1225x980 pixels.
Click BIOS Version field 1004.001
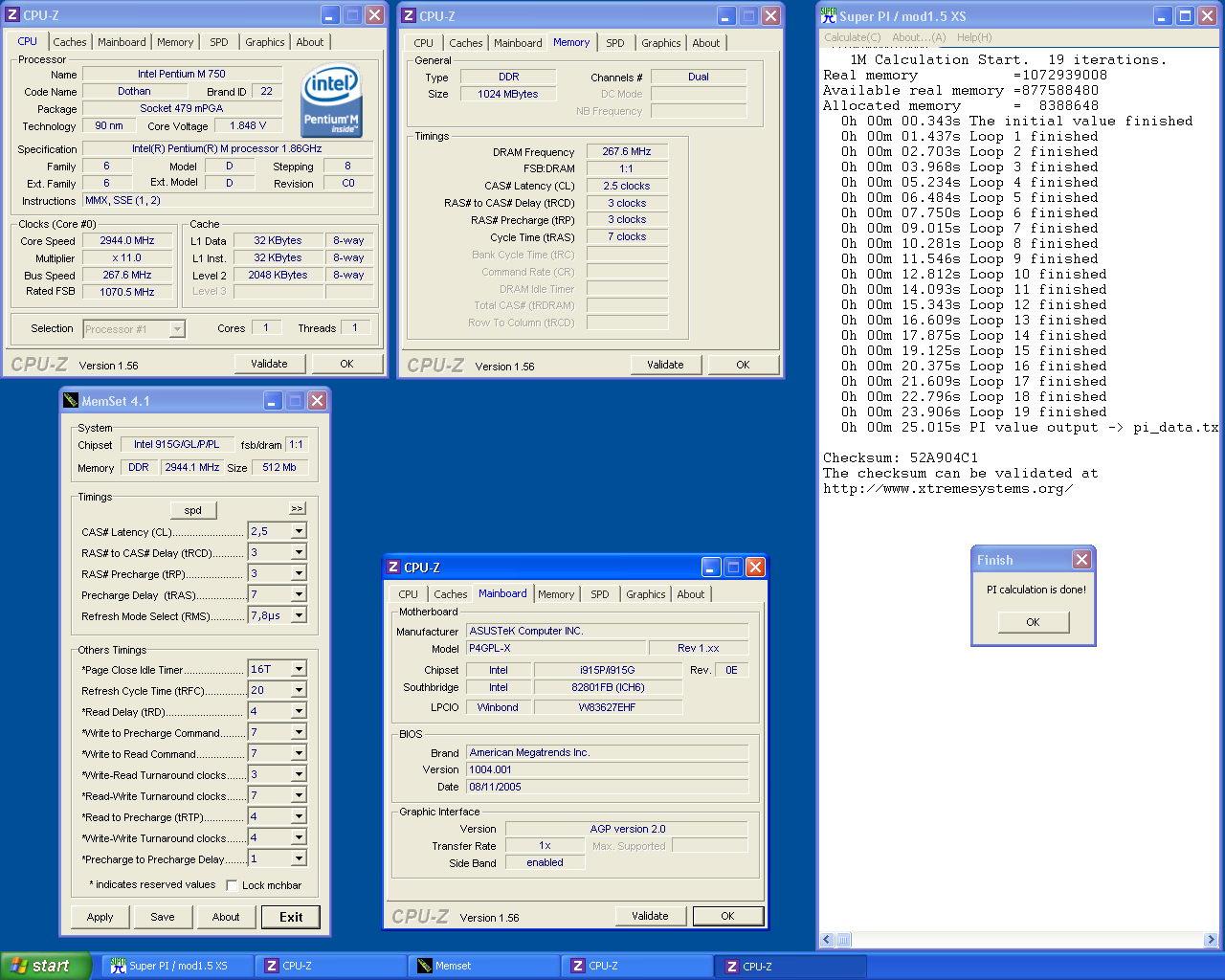pyautogui.click(x=607, y=769)
